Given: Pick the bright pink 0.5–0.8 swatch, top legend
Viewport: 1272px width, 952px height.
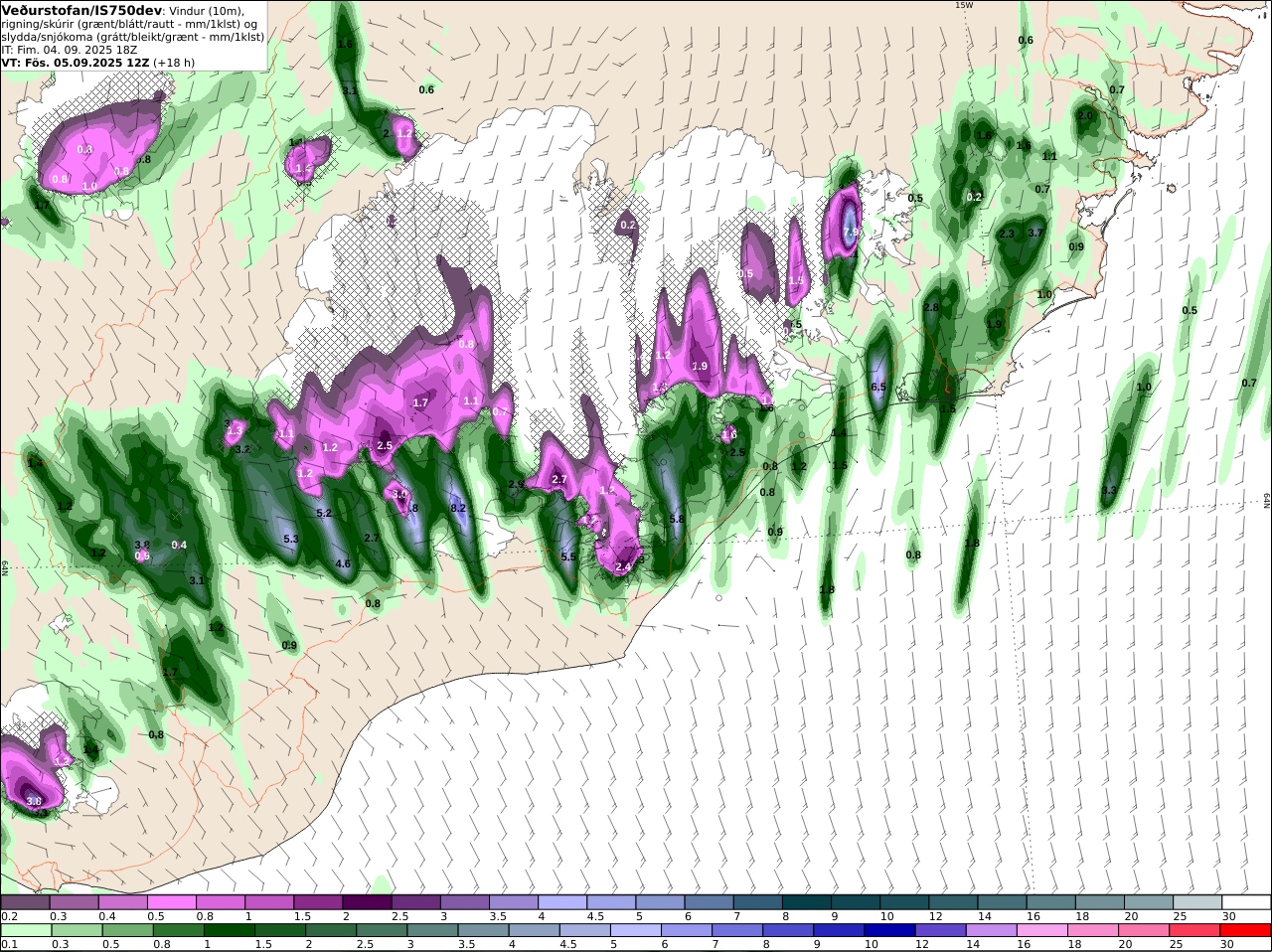Looking at the screenshot, I should point(171,901).
